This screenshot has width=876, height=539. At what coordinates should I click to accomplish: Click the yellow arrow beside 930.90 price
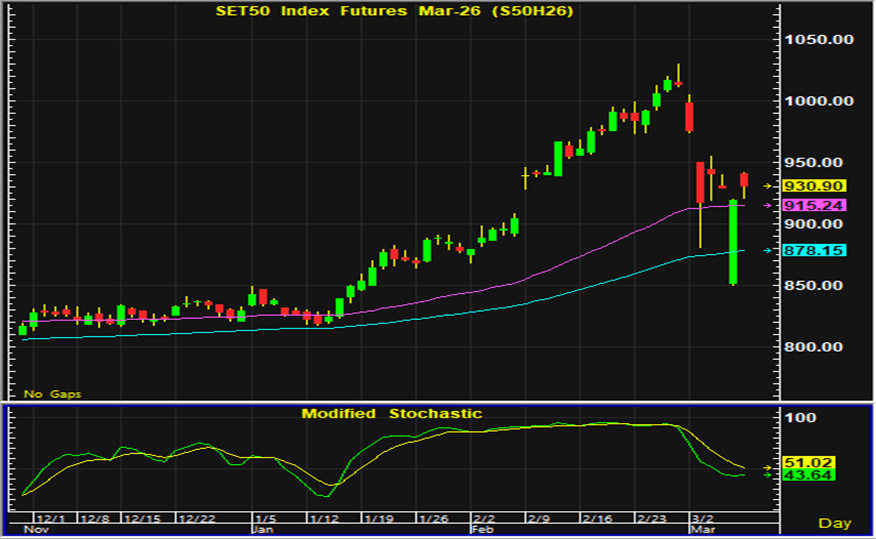768,186
